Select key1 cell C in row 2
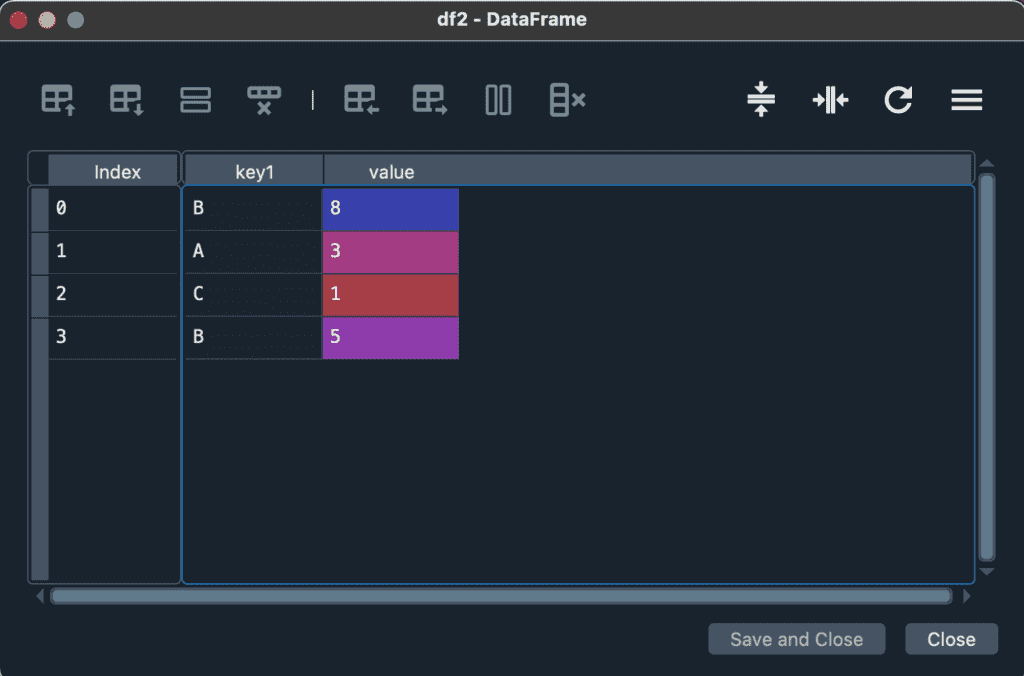 253,294
